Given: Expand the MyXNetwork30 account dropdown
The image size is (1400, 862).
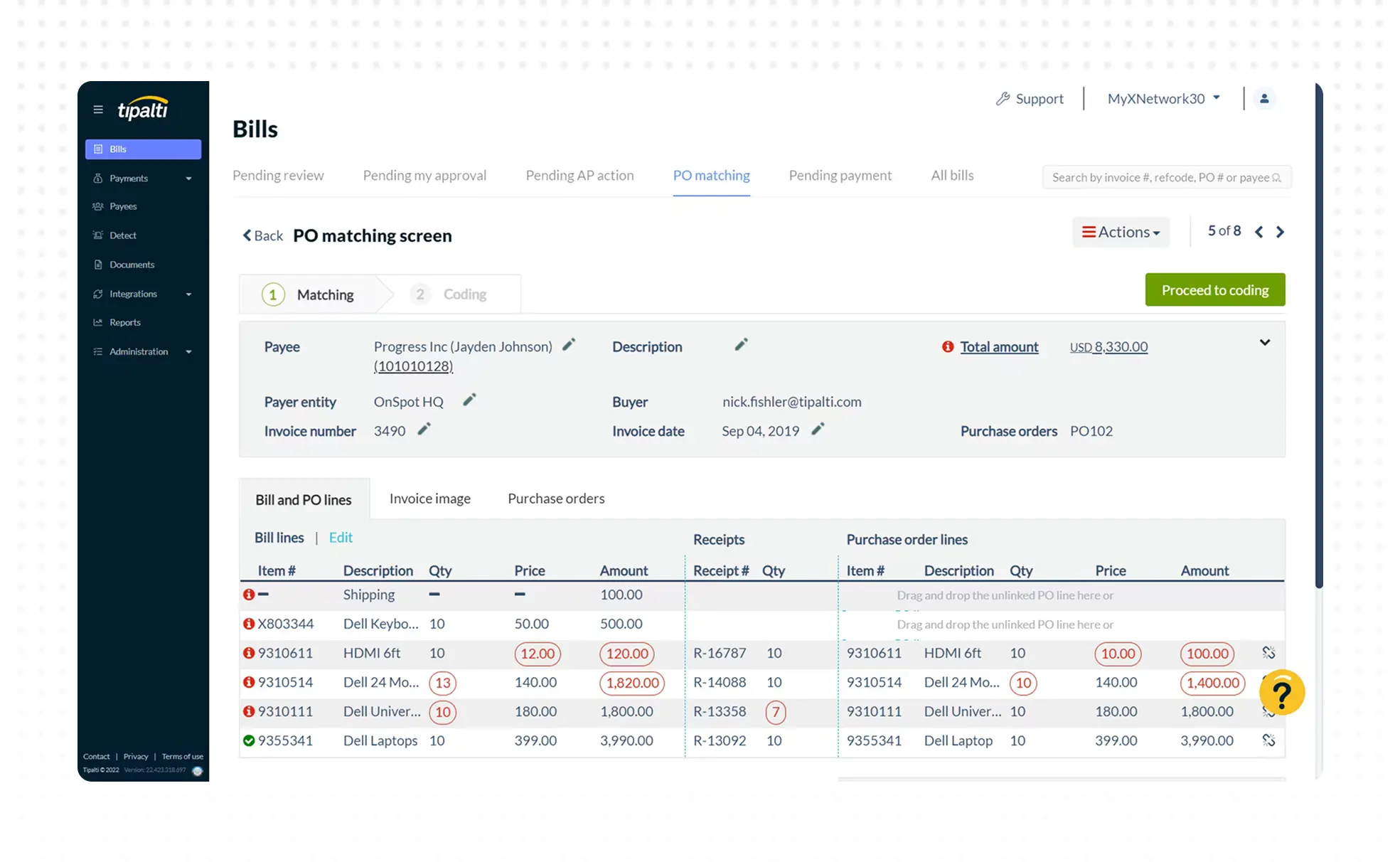Looking at the screenshot, I should [x=1163, y=99].
